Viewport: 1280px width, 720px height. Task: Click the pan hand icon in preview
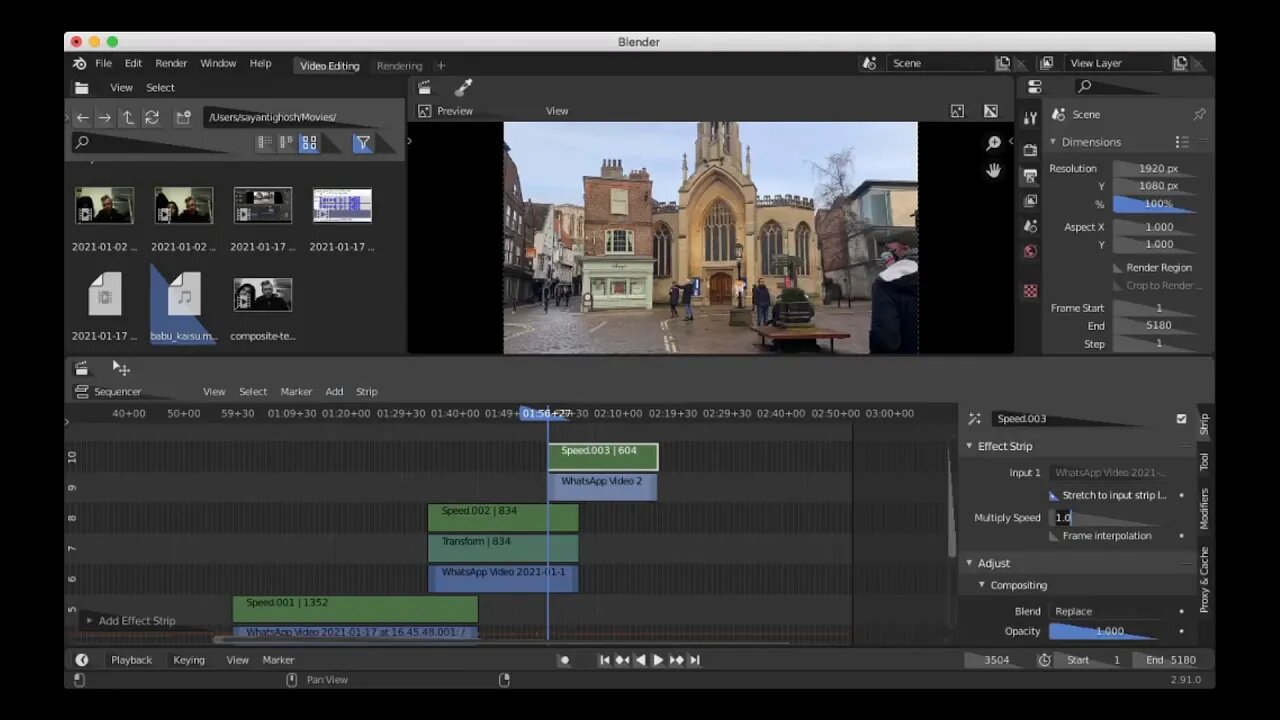tap(993, 170)
